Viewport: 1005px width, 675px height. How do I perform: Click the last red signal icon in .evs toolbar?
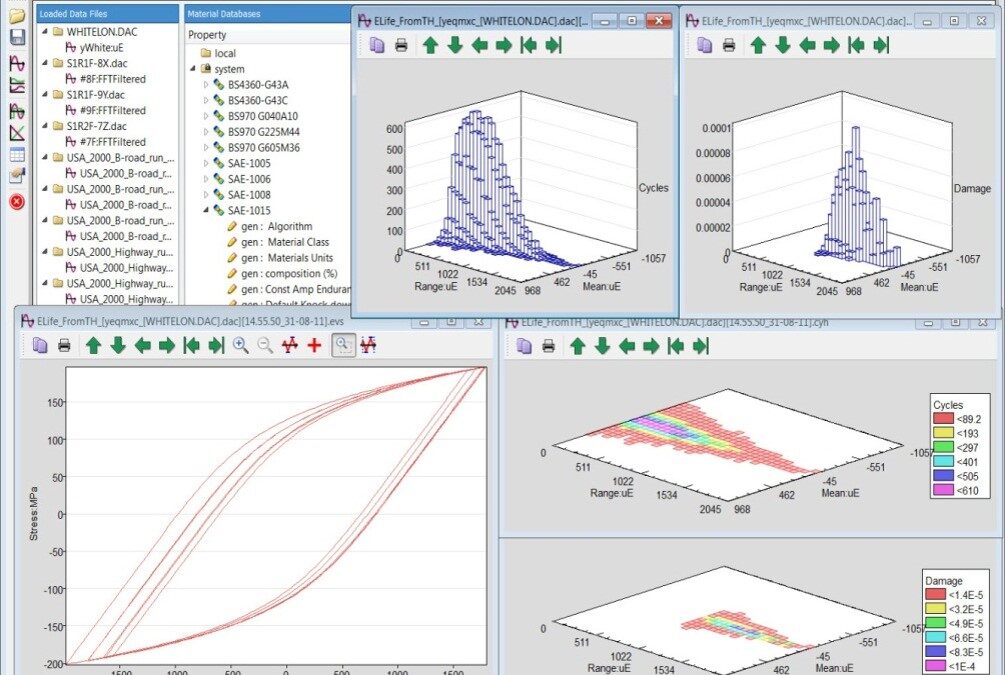point(368,346)
